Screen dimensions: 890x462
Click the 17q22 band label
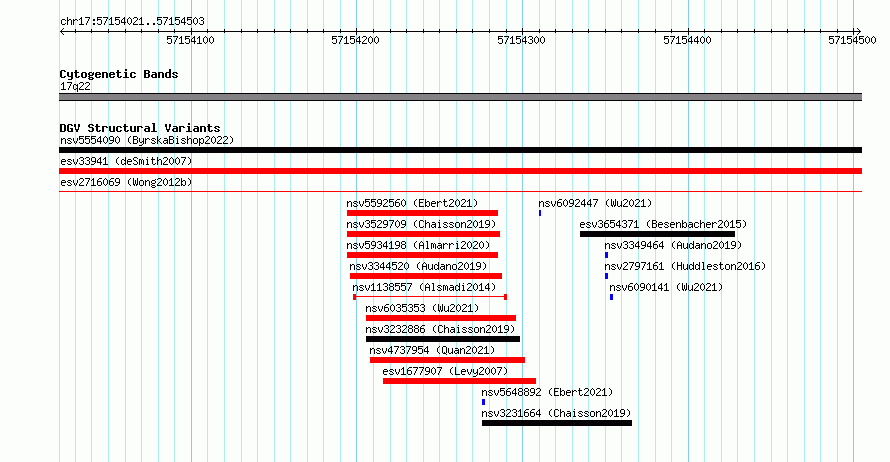click(75, 87)
